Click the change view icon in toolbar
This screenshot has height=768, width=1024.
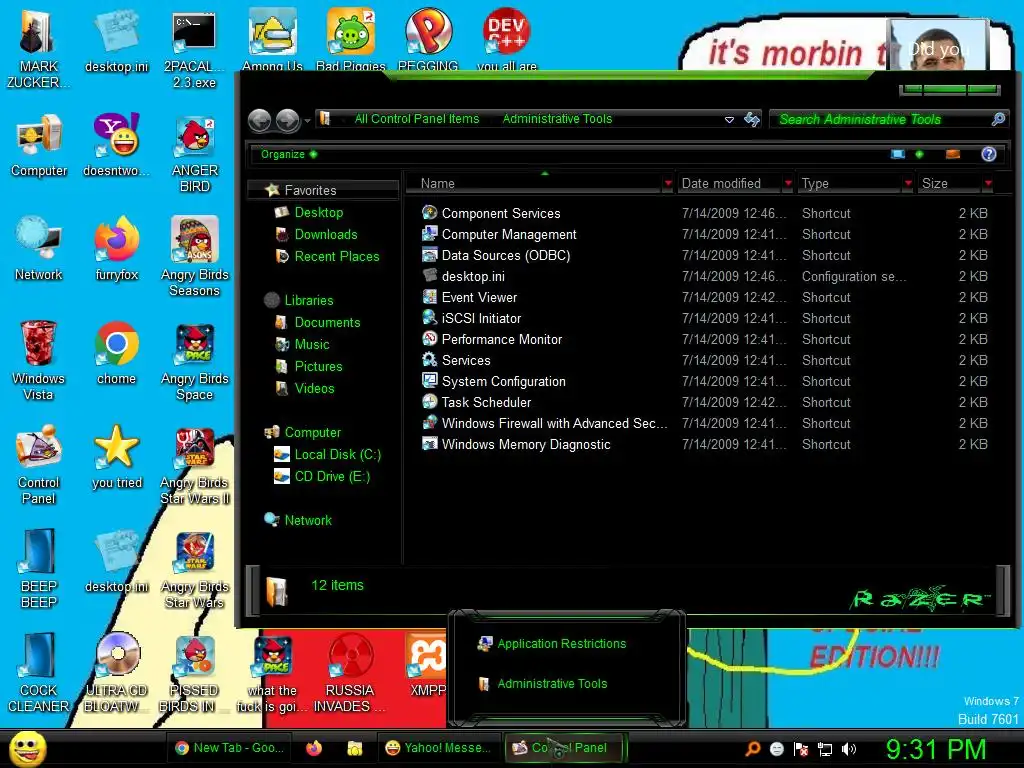898,154
